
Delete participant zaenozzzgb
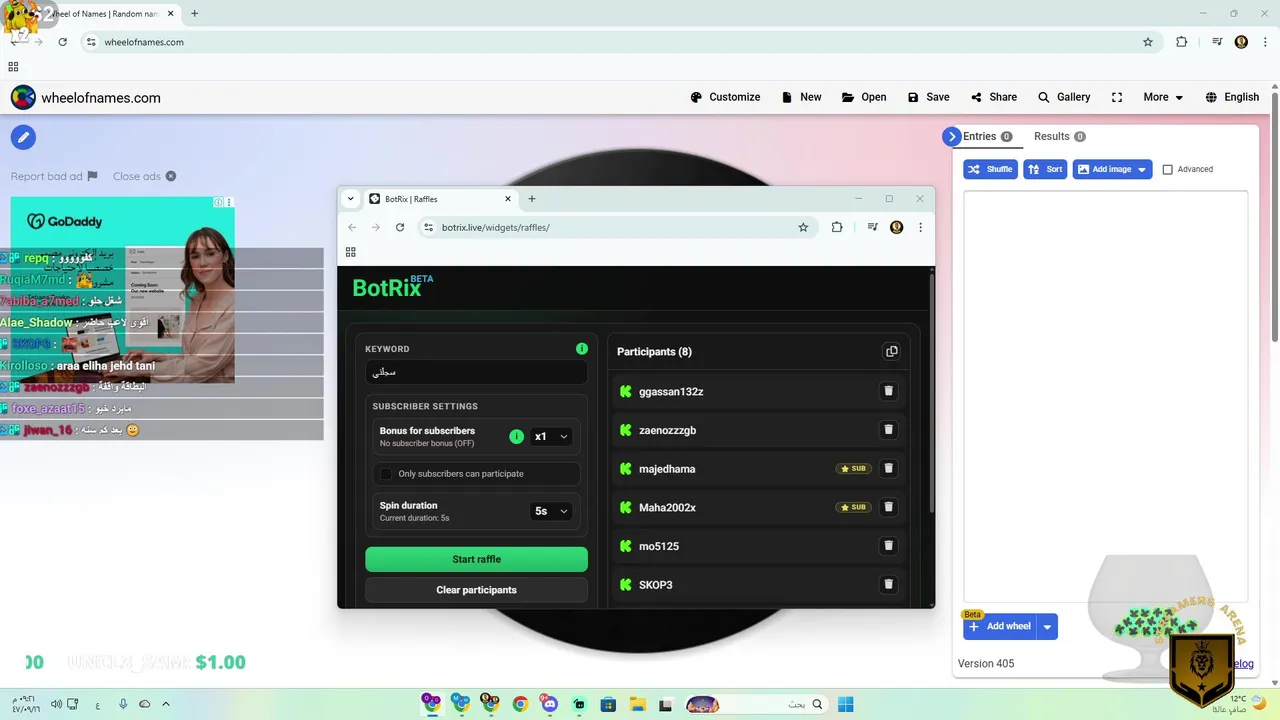[x=888, y=430]
